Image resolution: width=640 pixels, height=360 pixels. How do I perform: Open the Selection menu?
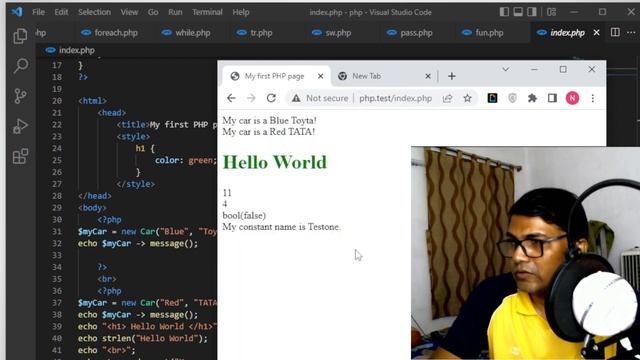click(94, 12)
